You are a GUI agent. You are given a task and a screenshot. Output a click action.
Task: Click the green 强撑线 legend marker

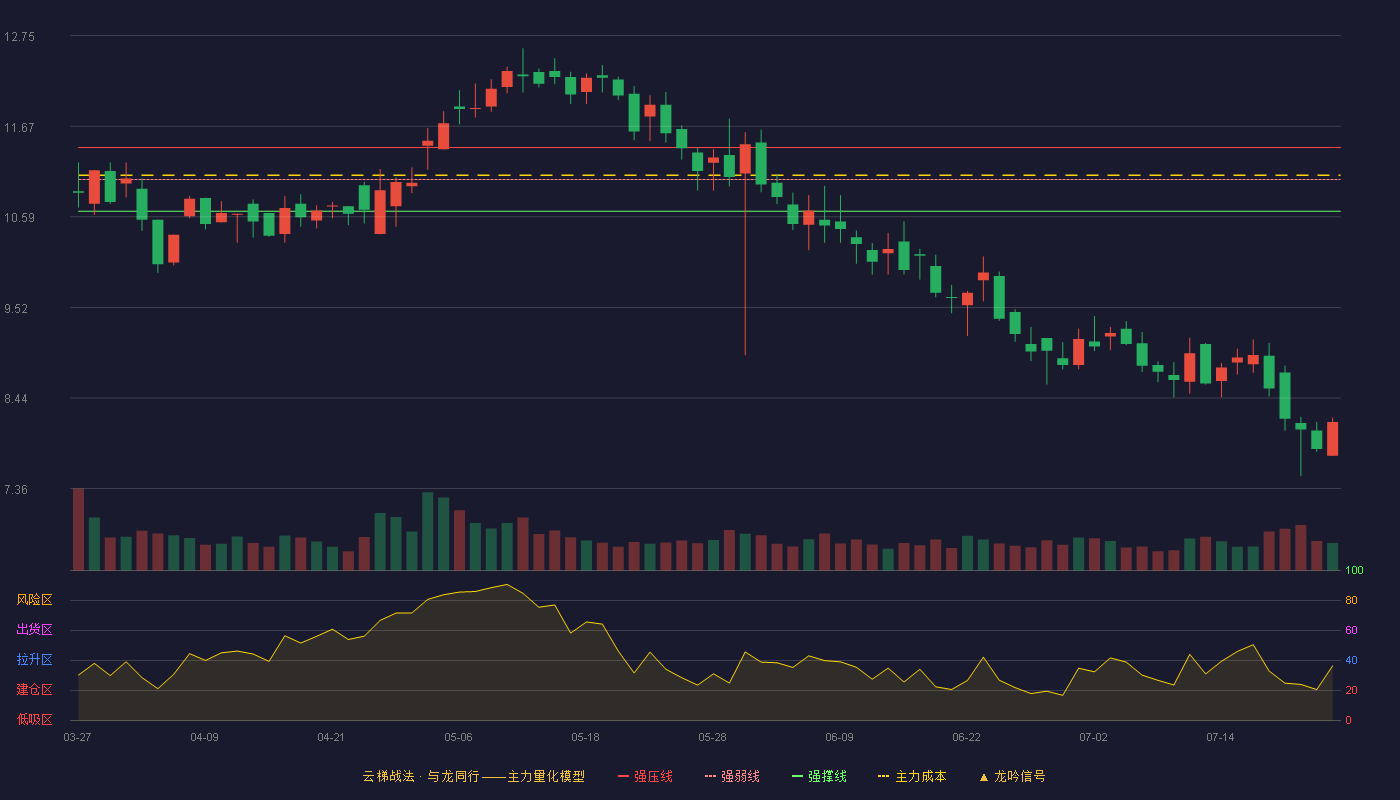[x=797, y=776]
